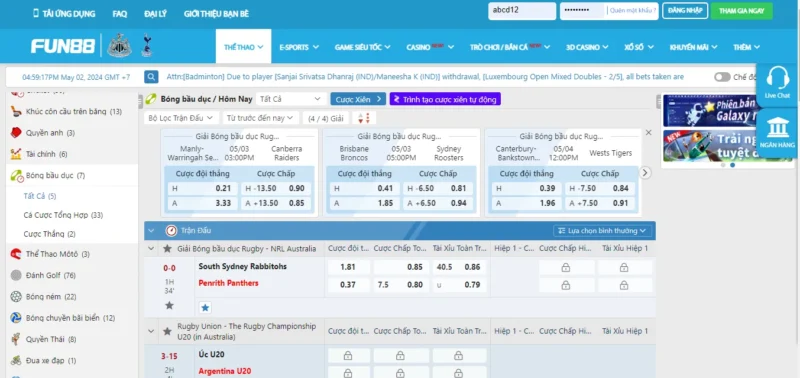Select Quyền anh boxing glove icon
Image resolution: width=800 pixels, height=378 pixels.
point(16,133)
